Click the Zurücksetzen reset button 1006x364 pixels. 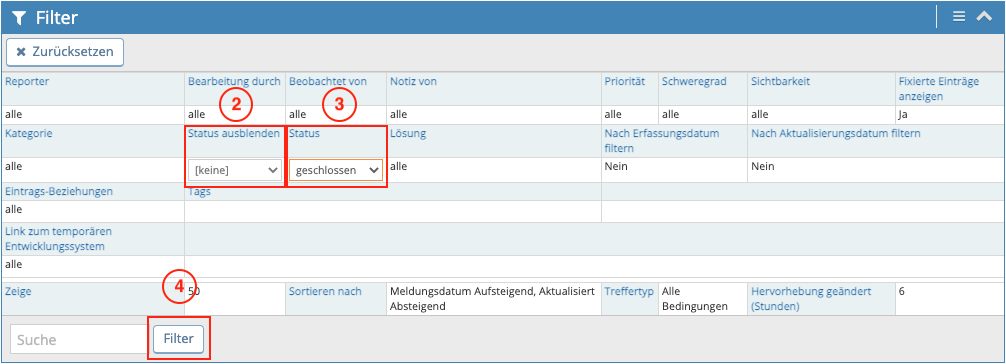tap(65, 52)
